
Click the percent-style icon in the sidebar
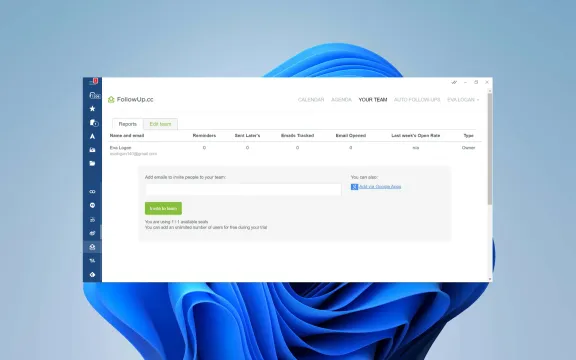point(93,261)
